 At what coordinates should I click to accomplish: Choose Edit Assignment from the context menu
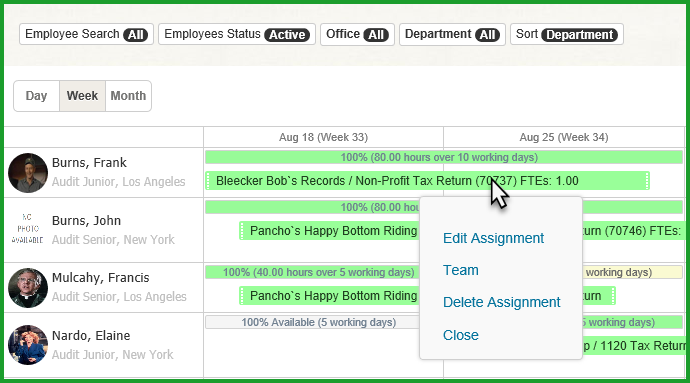click(x=493, y=238)
